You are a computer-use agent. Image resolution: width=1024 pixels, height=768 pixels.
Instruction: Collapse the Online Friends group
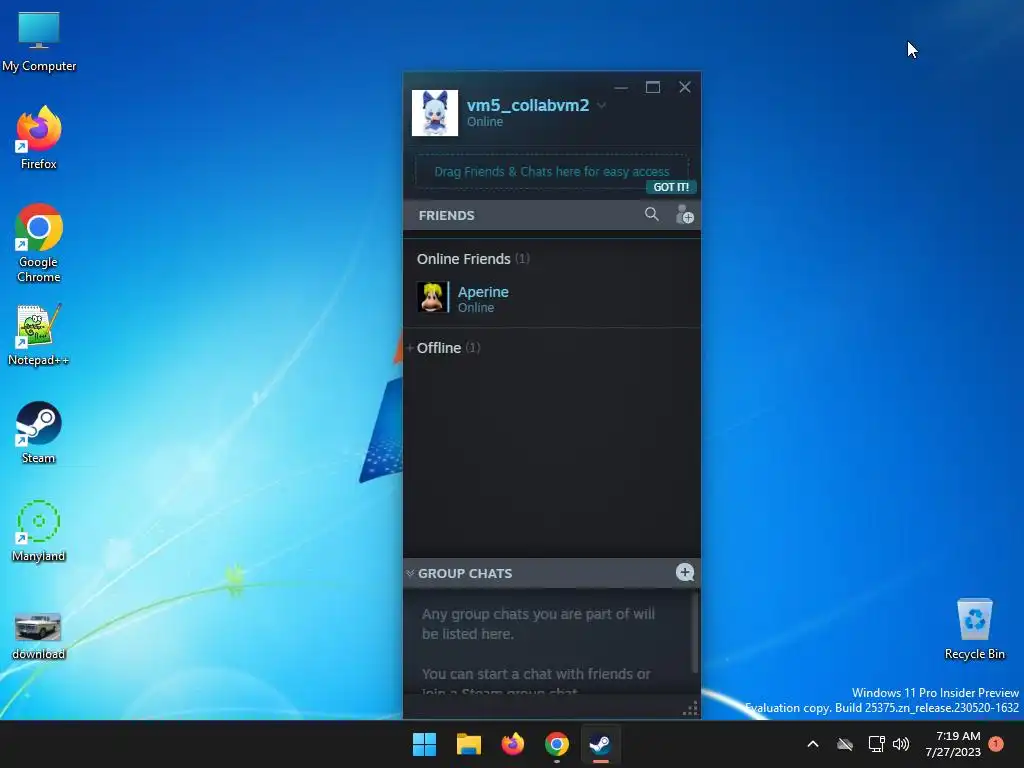pos(473,259)
